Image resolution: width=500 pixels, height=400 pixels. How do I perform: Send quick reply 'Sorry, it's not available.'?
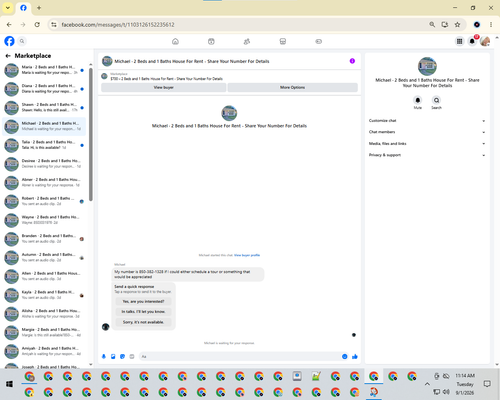click(143, 322)
